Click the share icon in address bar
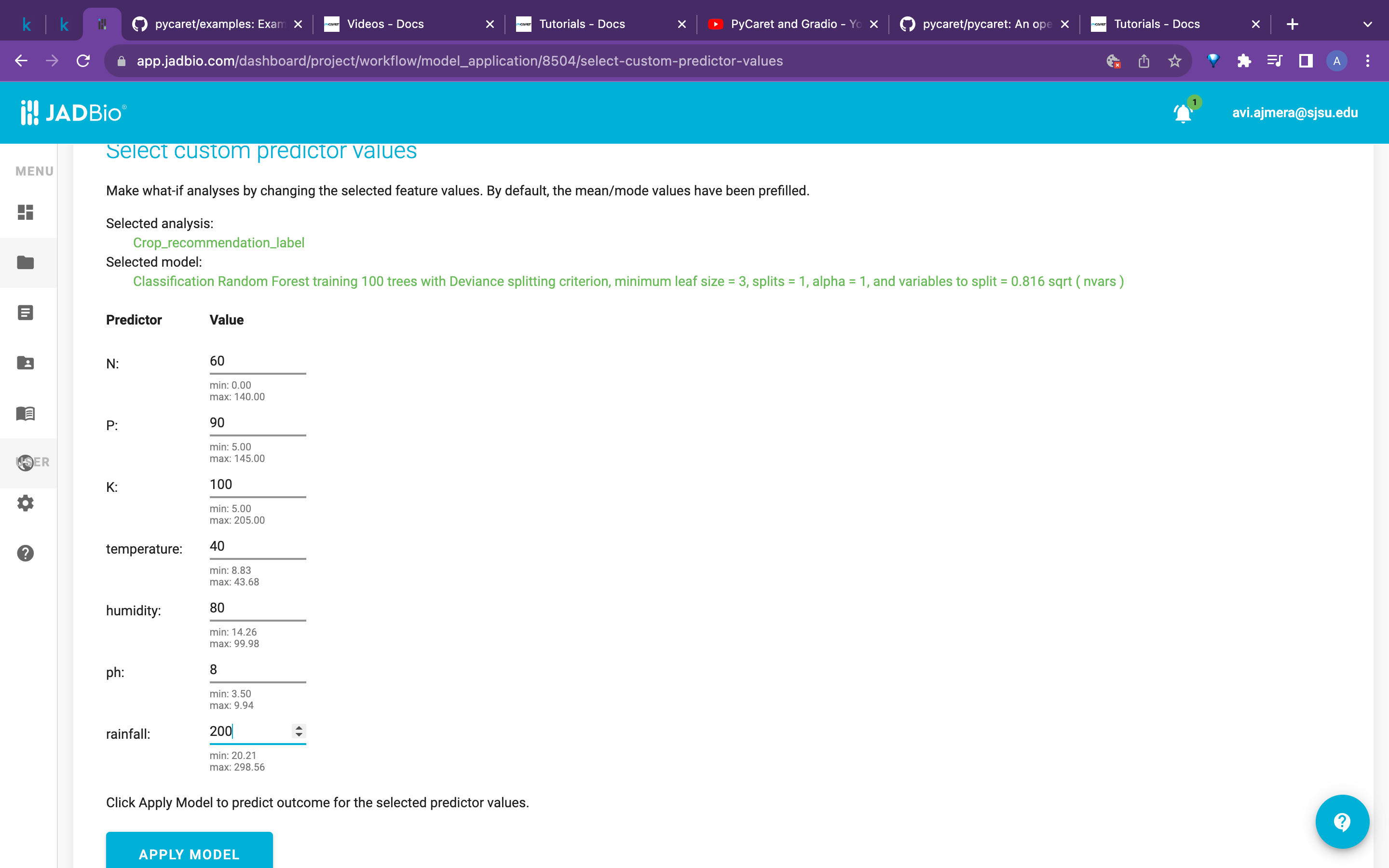Screen dimensions: 1389x868 coord(1144,61)
